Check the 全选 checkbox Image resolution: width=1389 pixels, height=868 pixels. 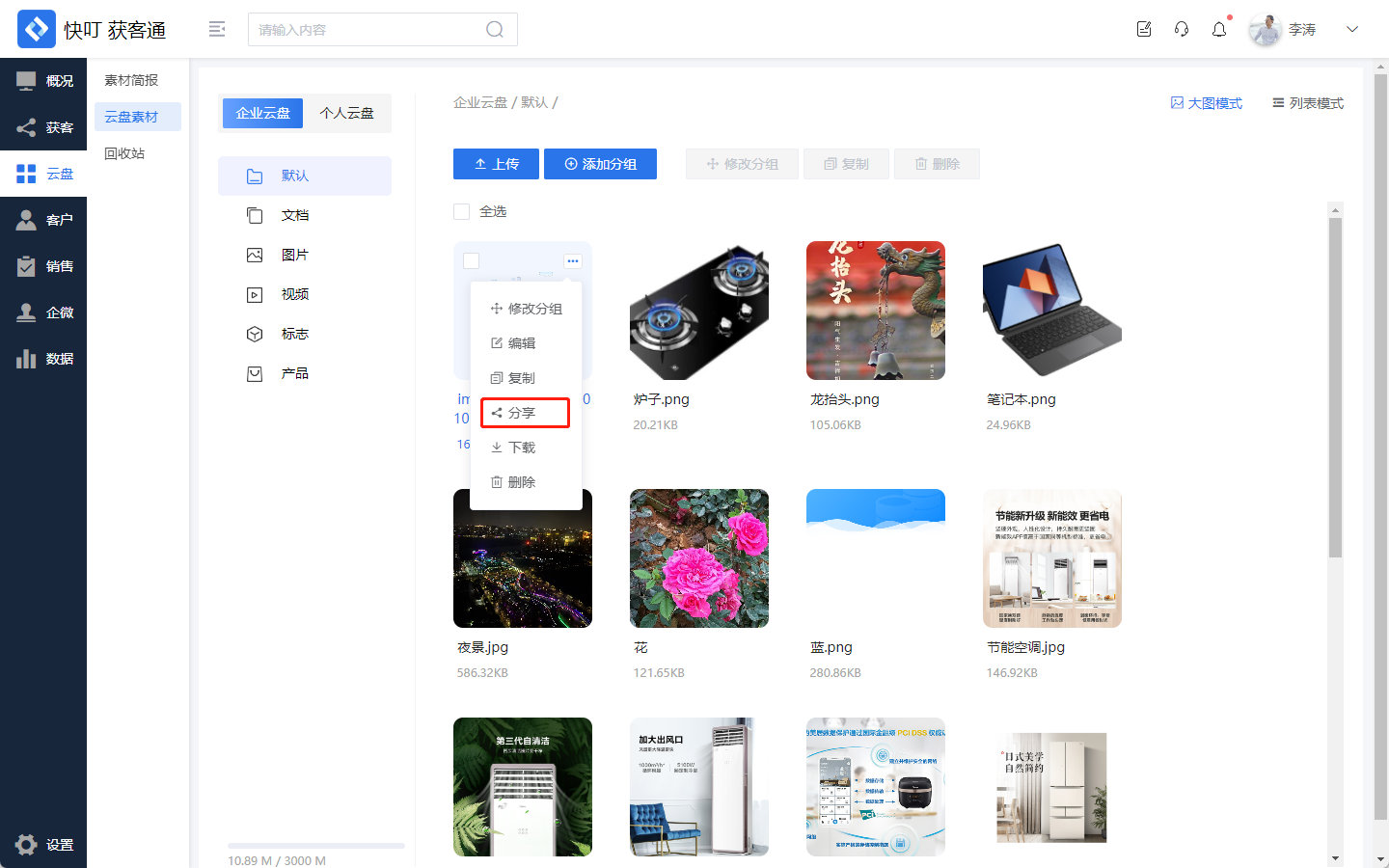click(462, 211)
